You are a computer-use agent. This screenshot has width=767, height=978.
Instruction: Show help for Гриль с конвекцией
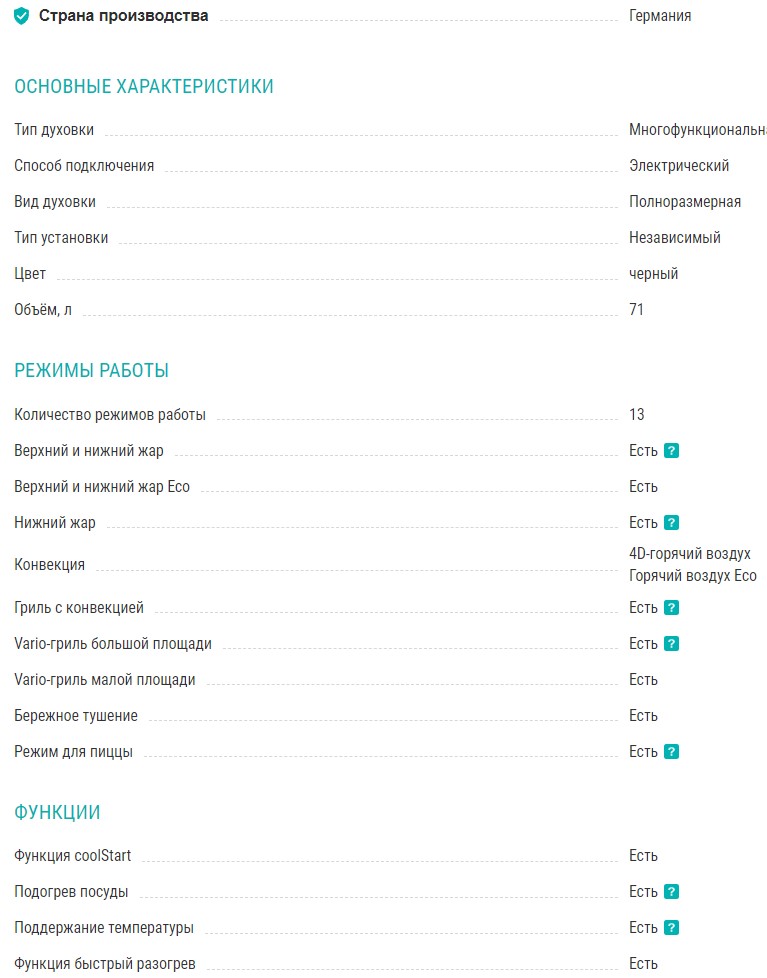point(671,608)
